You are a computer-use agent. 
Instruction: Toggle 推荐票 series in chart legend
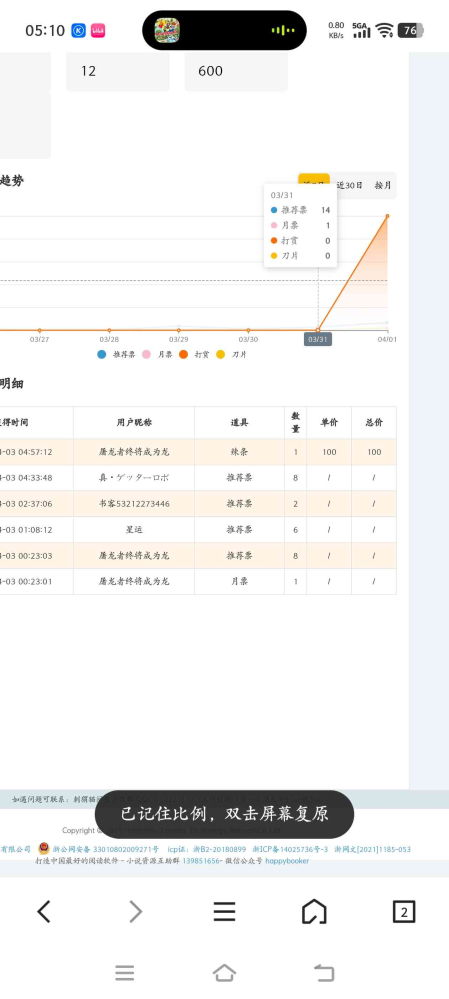coord(117,354)
